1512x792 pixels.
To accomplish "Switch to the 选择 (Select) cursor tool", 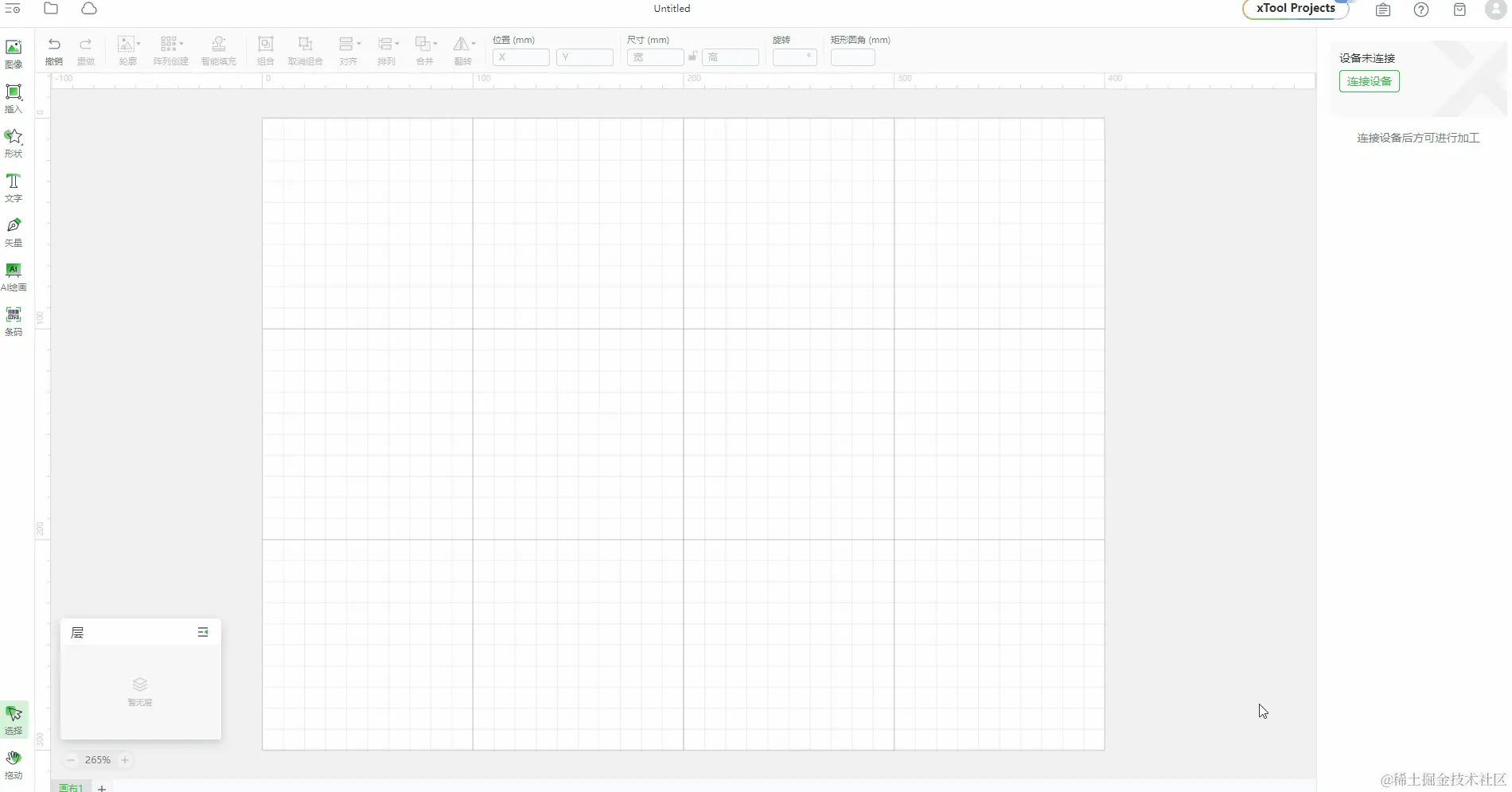I will pyautogui.click(x=14, y=720).
